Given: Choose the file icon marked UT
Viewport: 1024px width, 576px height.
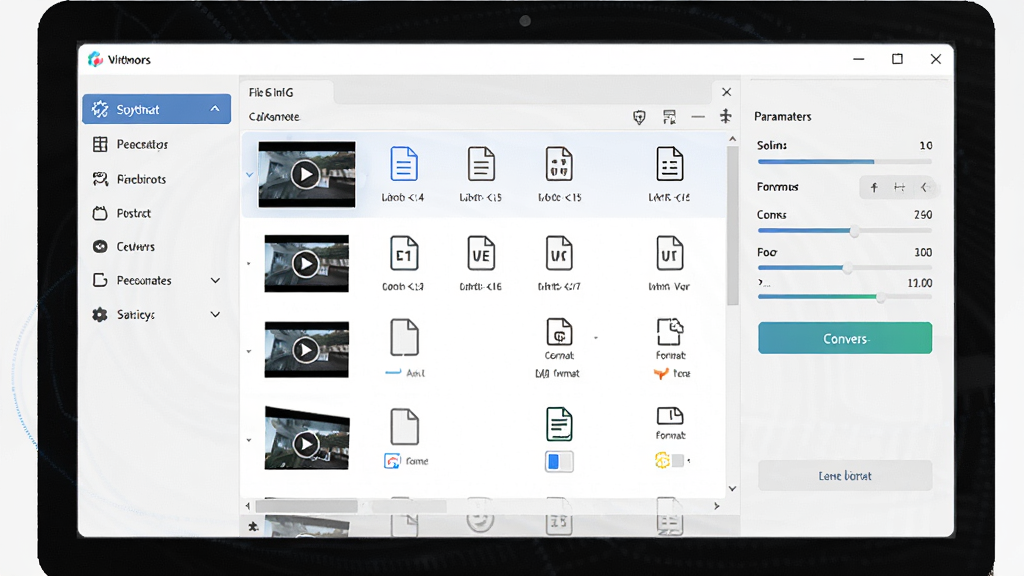Looking at the screenshot, I should [669, 253].
